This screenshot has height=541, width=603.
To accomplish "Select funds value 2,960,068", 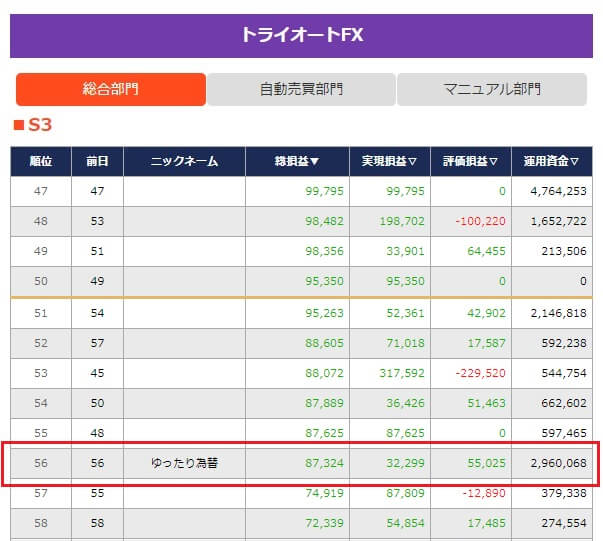I will pyautogui.click(x=558, y=463).
